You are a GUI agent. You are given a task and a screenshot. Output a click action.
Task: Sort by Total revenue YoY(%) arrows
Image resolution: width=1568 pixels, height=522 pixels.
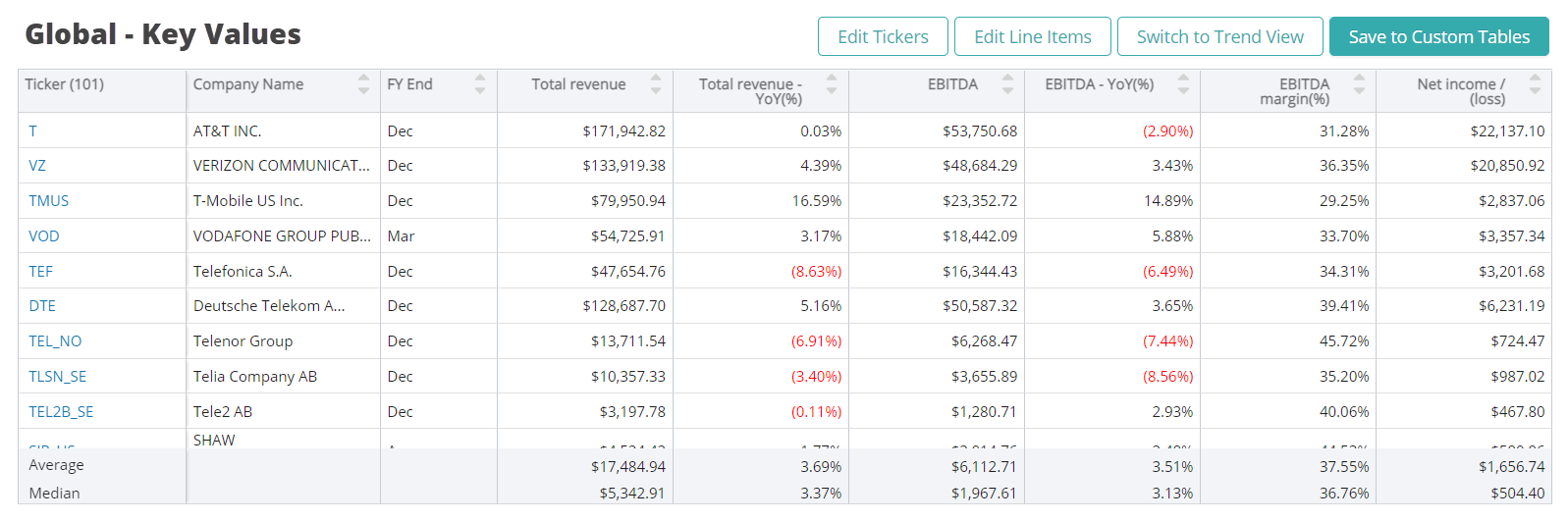point(832,84)
